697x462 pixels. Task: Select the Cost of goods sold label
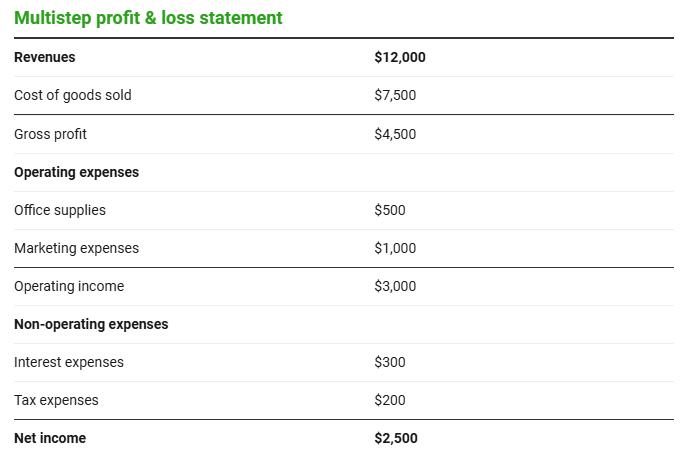click(73, 95)
